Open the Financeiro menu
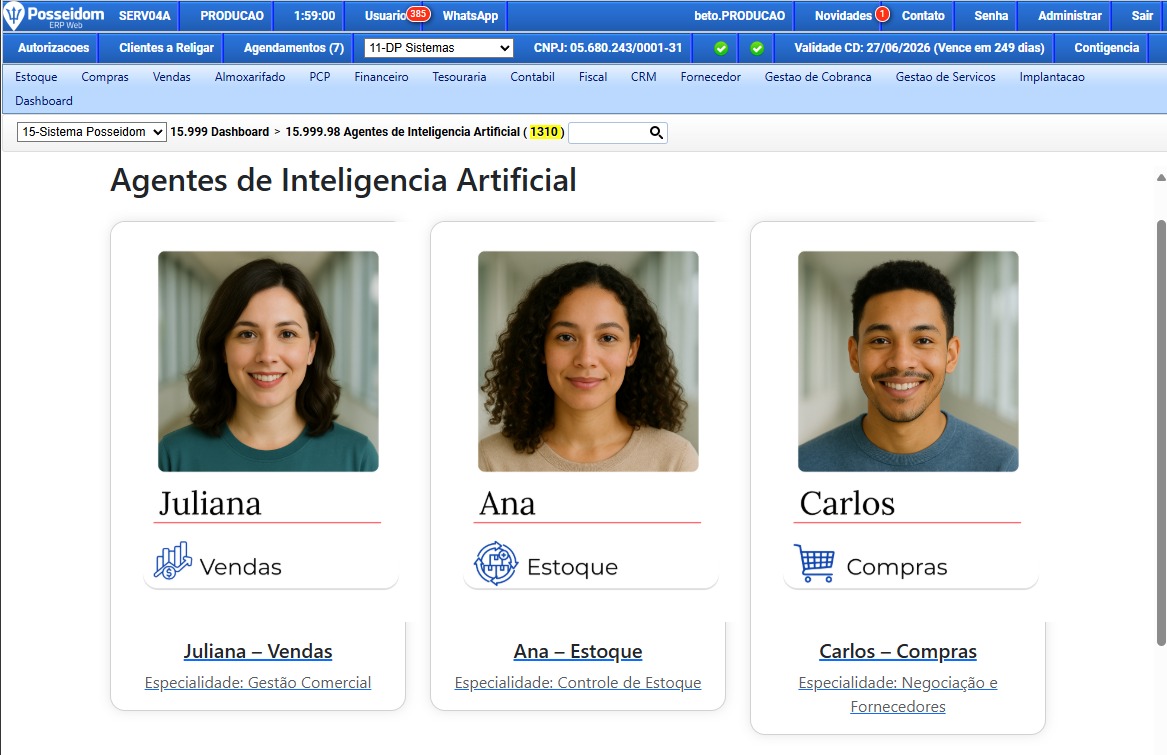The height and width of the screenshot is (755, 1167). [381, 77]
